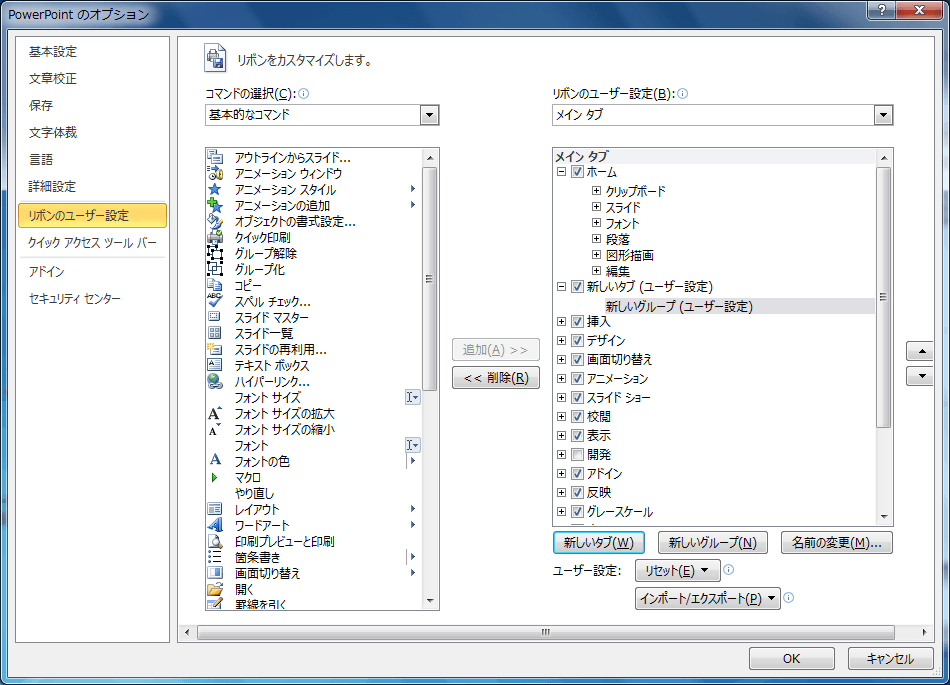Move selected item down with arrow button
This screenshot has width=950, height=685.
(x=922, y=376)
